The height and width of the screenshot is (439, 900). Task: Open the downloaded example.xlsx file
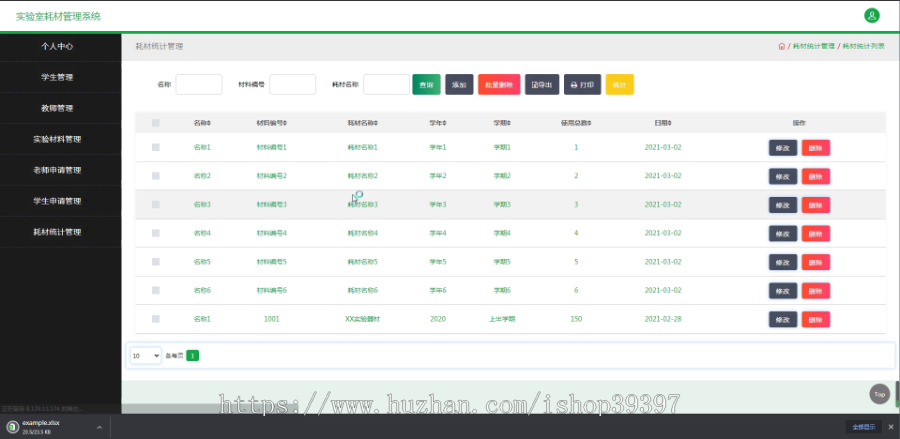[41, 427]
